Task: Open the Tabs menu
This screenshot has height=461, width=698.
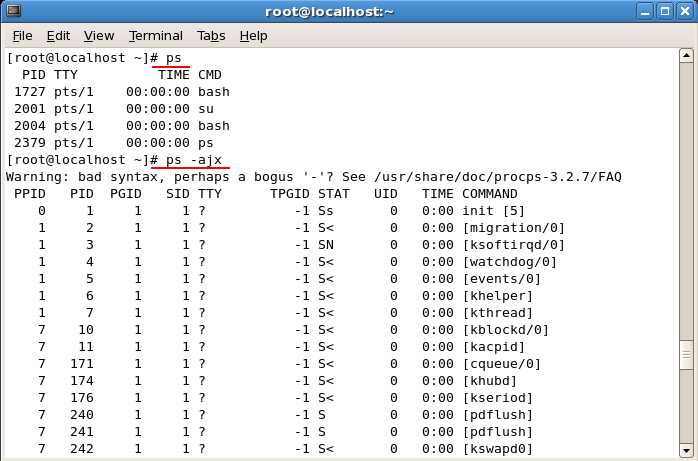Action: click(x=211, y=36)
